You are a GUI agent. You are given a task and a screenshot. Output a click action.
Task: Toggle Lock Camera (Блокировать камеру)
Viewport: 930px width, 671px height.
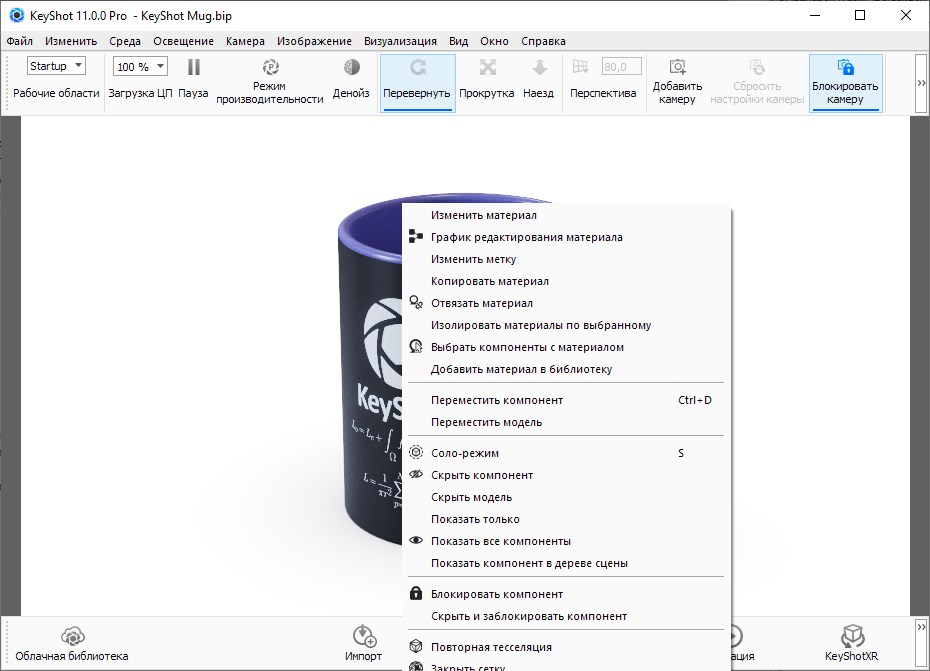click(x=845, y=68)
